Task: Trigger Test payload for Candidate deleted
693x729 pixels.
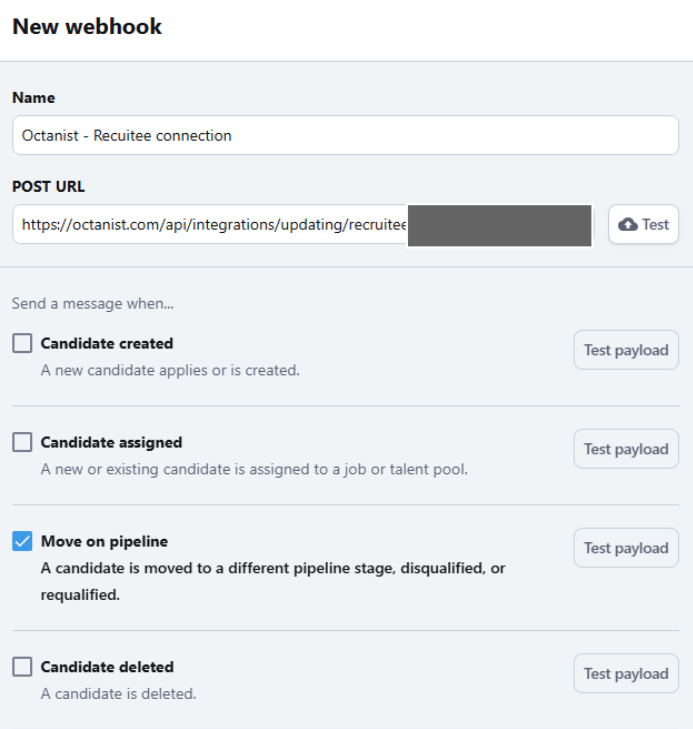Action: point(626,674)
